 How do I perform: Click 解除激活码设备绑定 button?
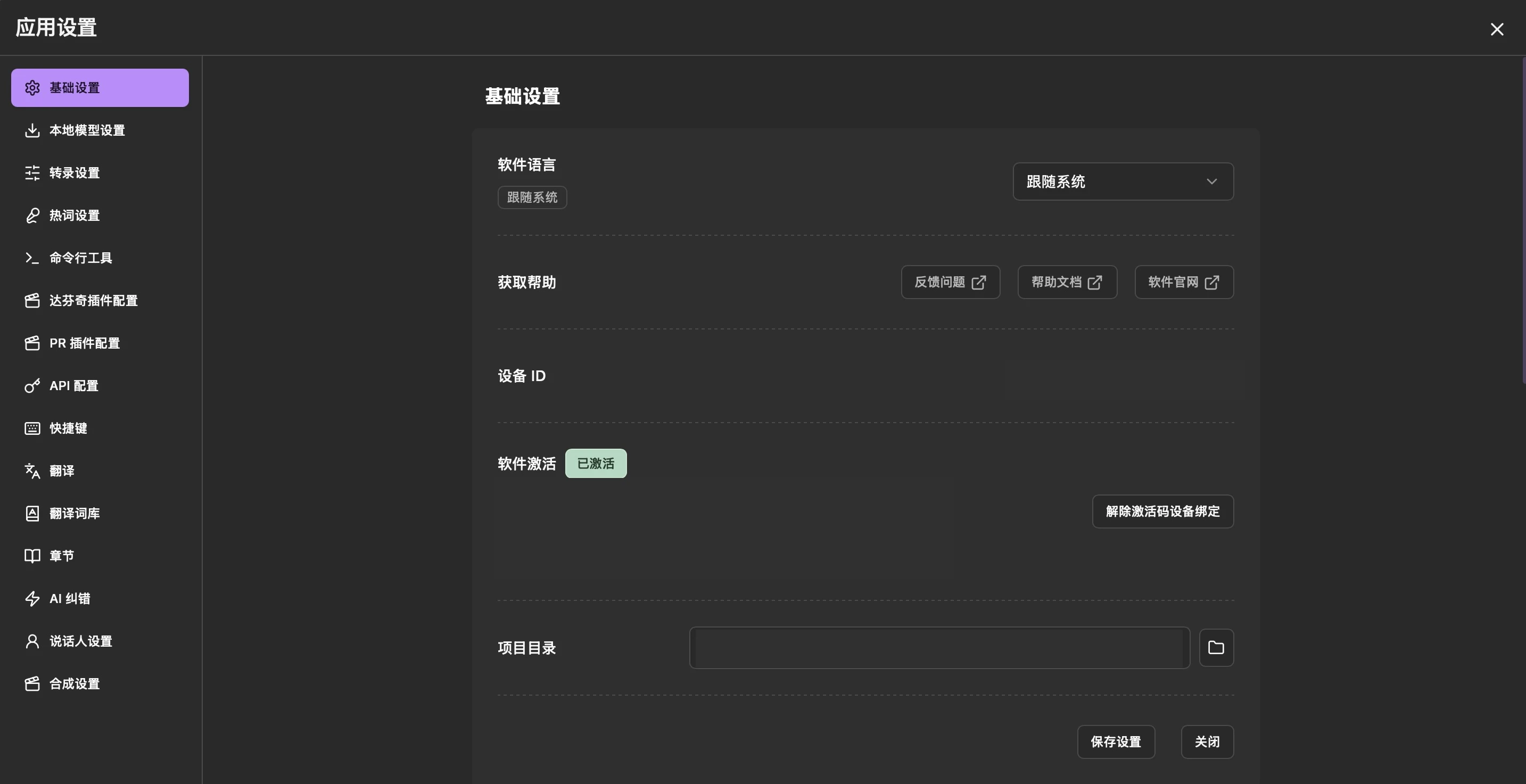(1163, 511)
